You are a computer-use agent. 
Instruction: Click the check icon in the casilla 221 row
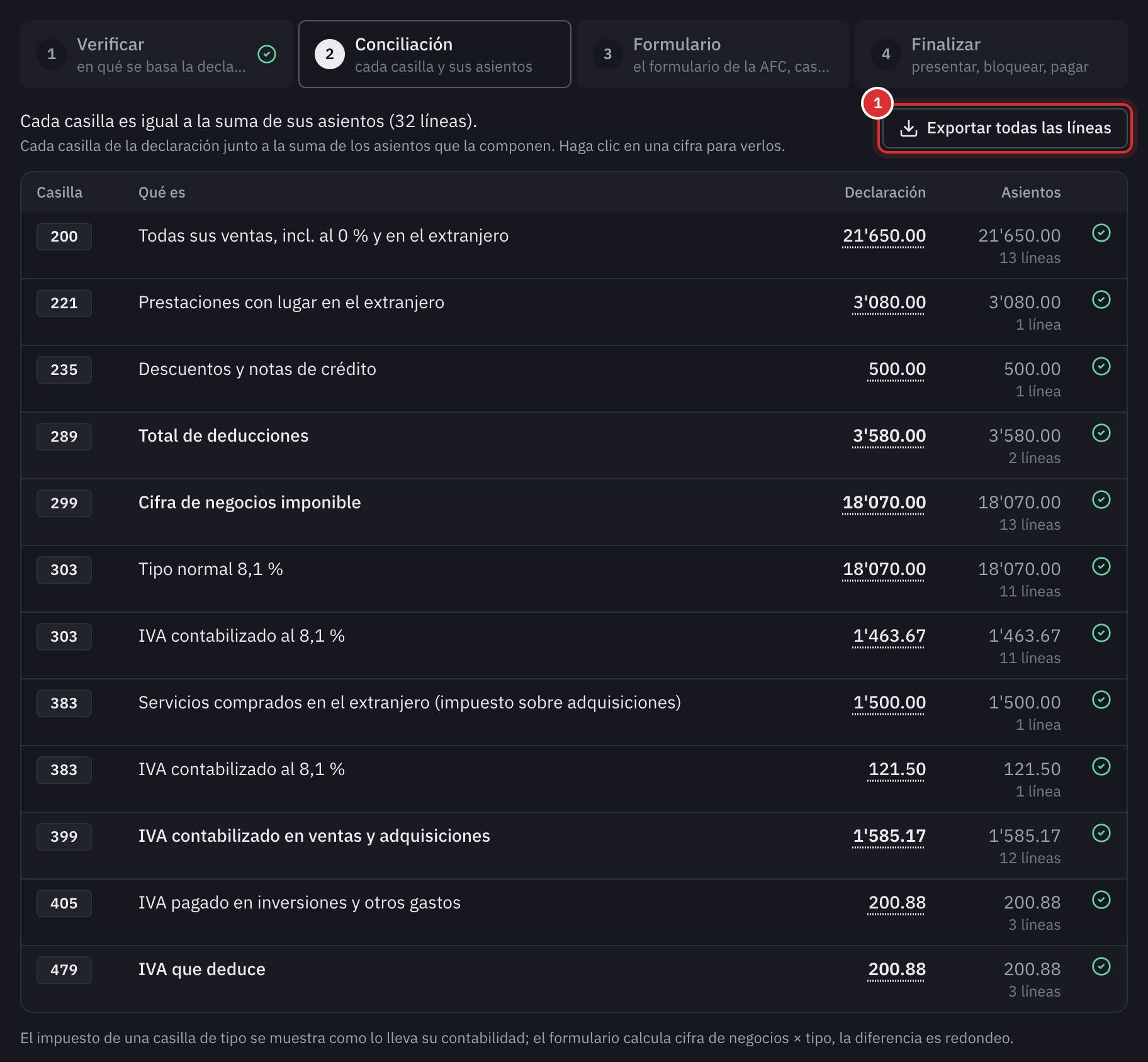(1101, 300)
